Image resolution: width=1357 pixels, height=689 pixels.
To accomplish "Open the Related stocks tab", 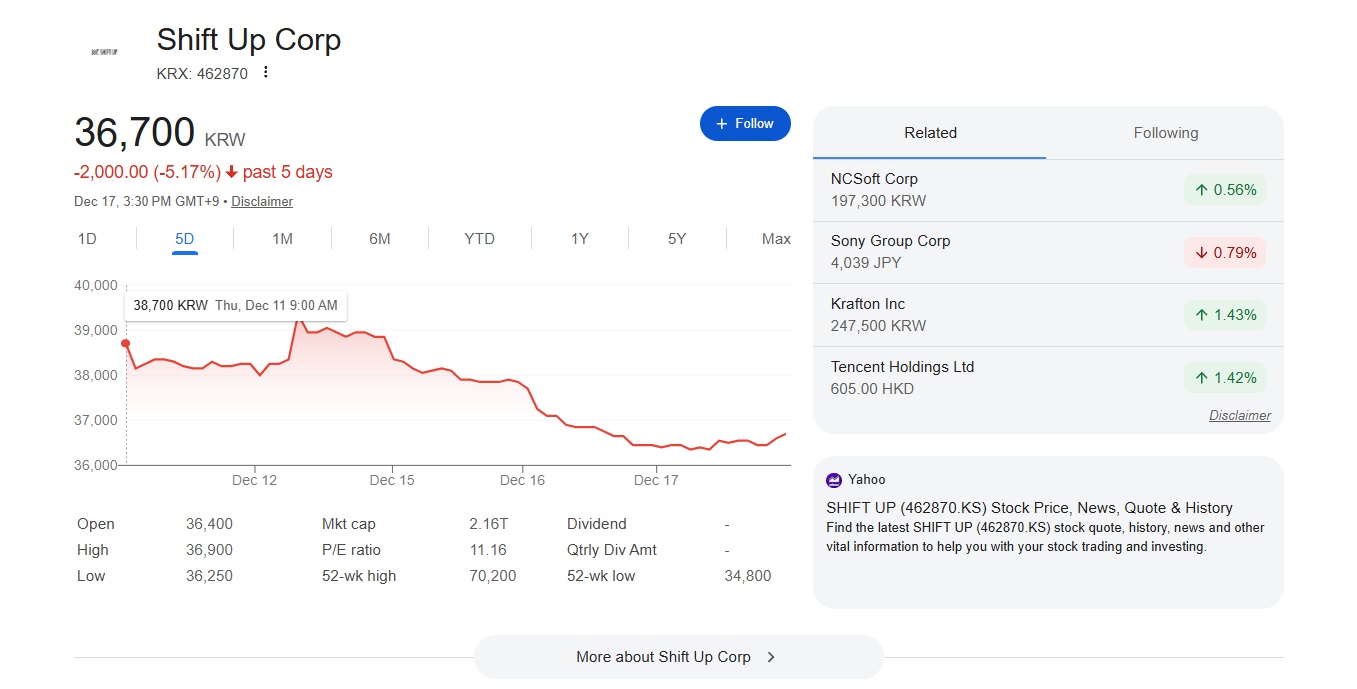I will point(930,133).
